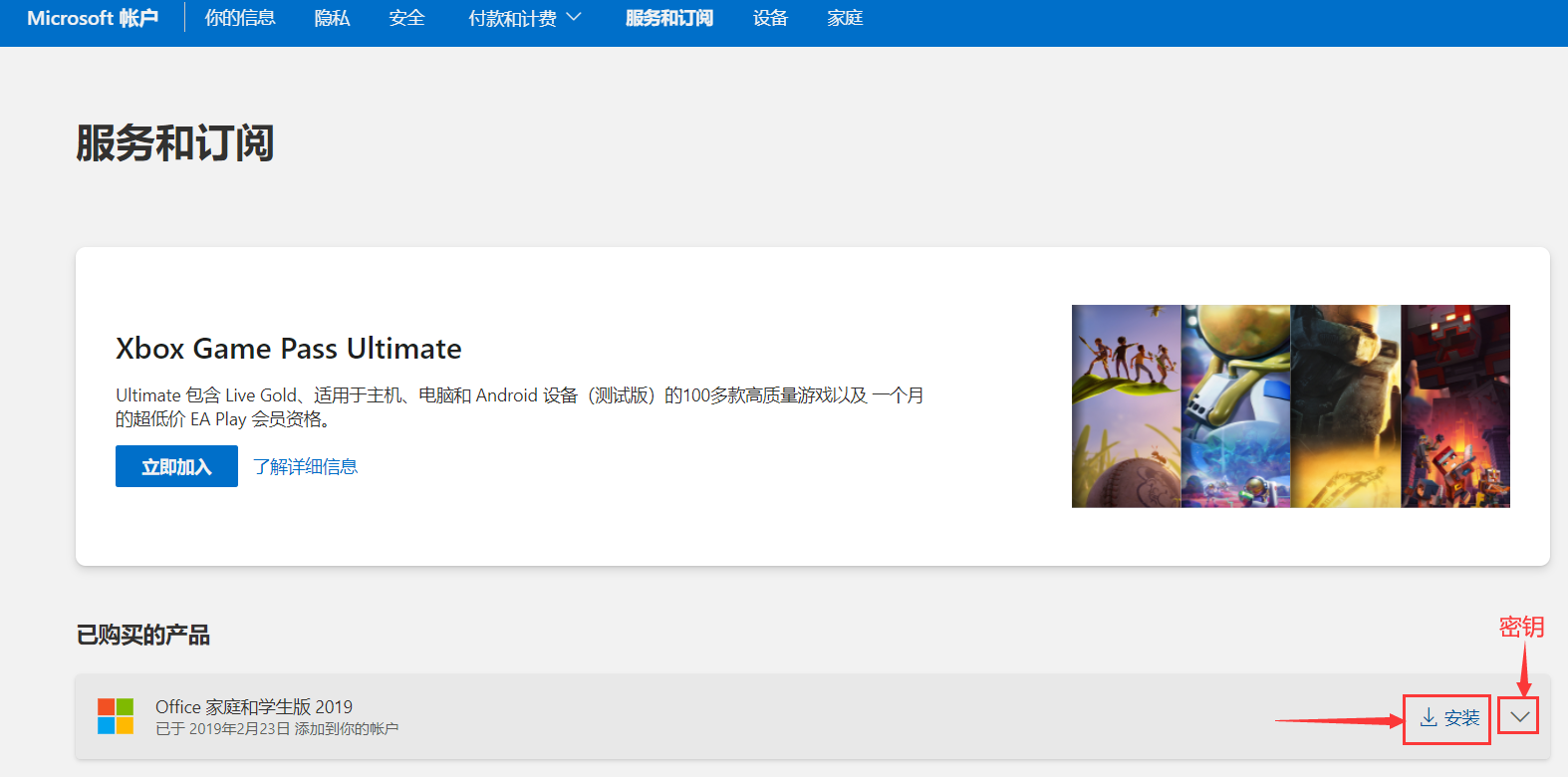The height and width of the screenshot is (777, 1568).
Task: Click the Xbox Game Pass games image
Action: click(1290, 406)
